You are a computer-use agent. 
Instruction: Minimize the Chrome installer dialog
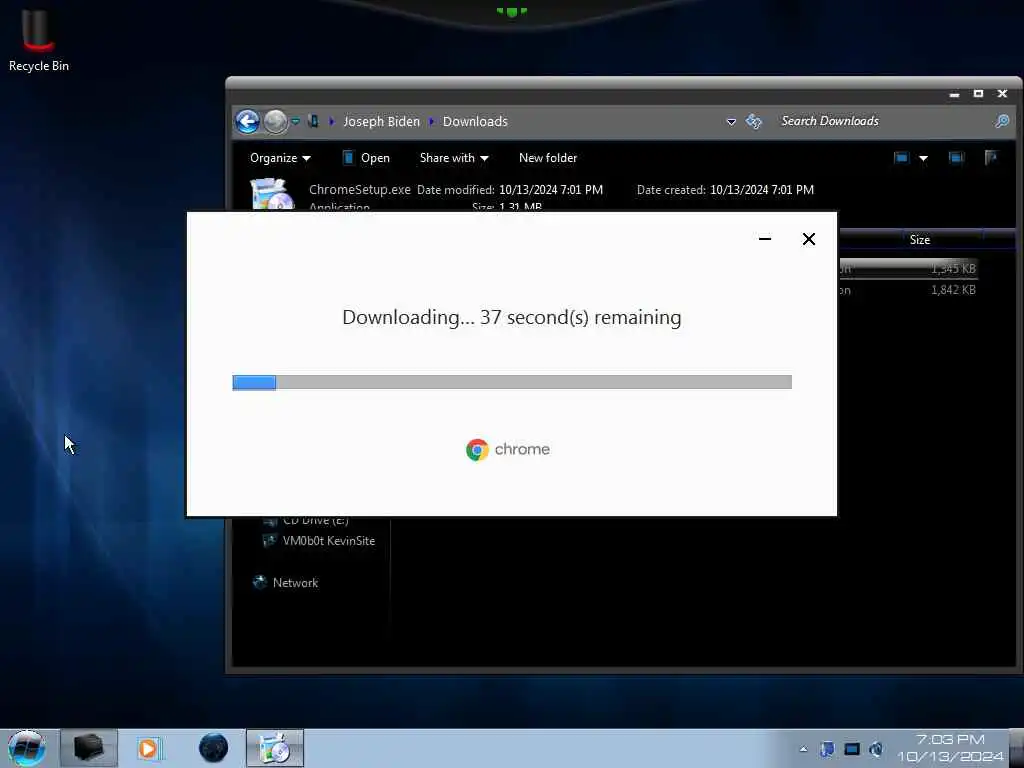765,239
